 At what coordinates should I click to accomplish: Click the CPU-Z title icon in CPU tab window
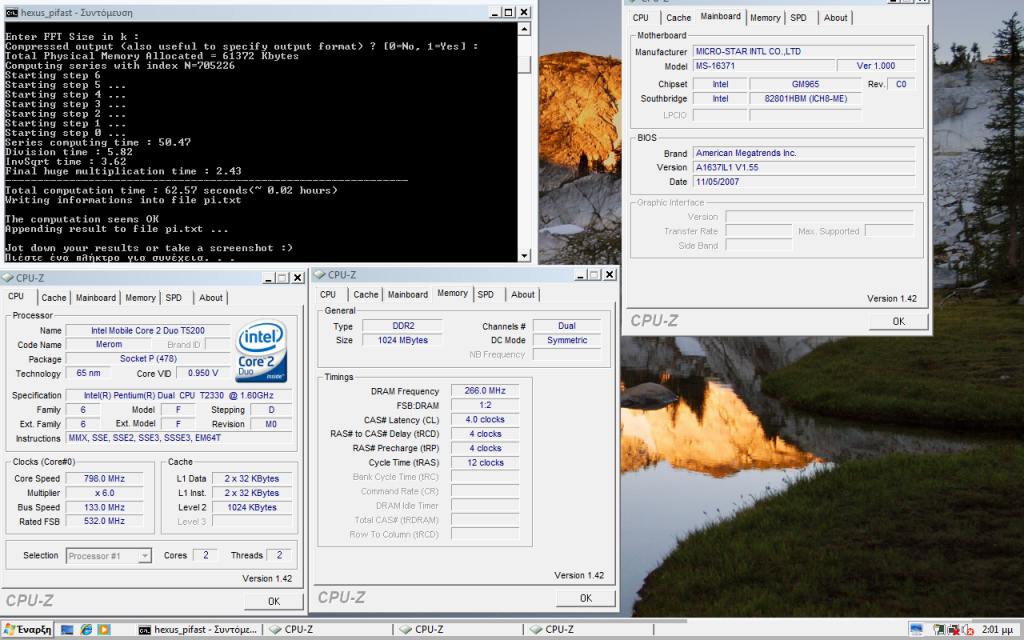tap(8, 278)
